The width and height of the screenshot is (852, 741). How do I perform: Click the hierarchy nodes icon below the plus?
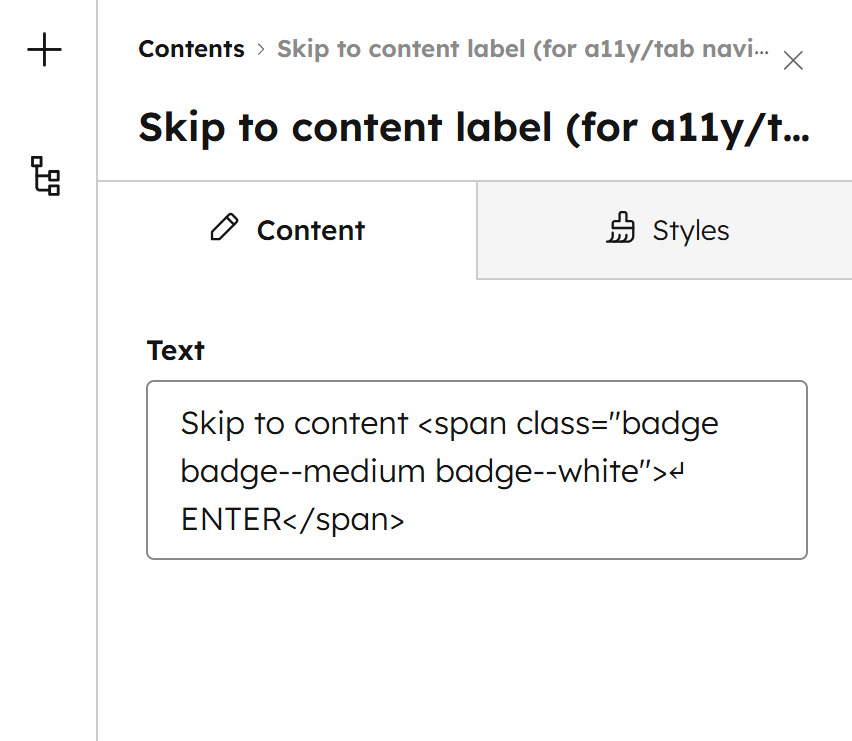44,177
